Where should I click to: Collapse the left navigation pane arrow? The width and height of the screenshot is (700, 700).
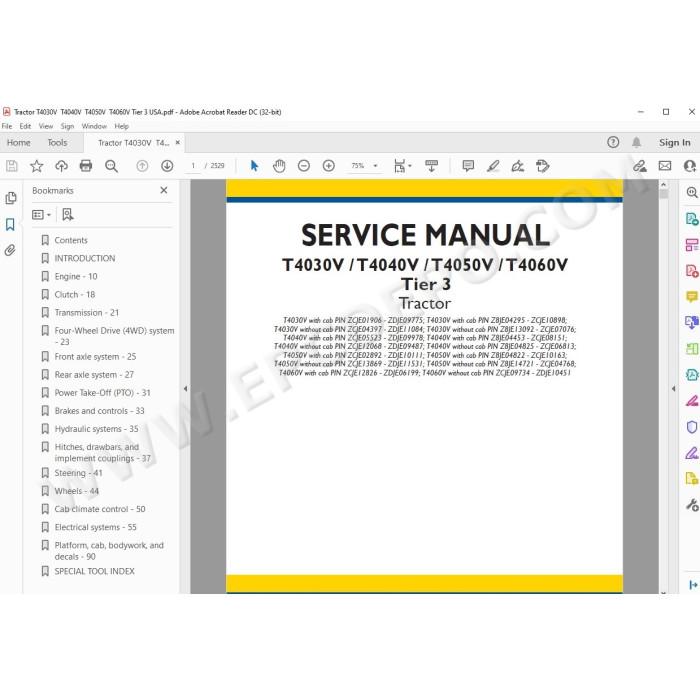click(185, 389)
